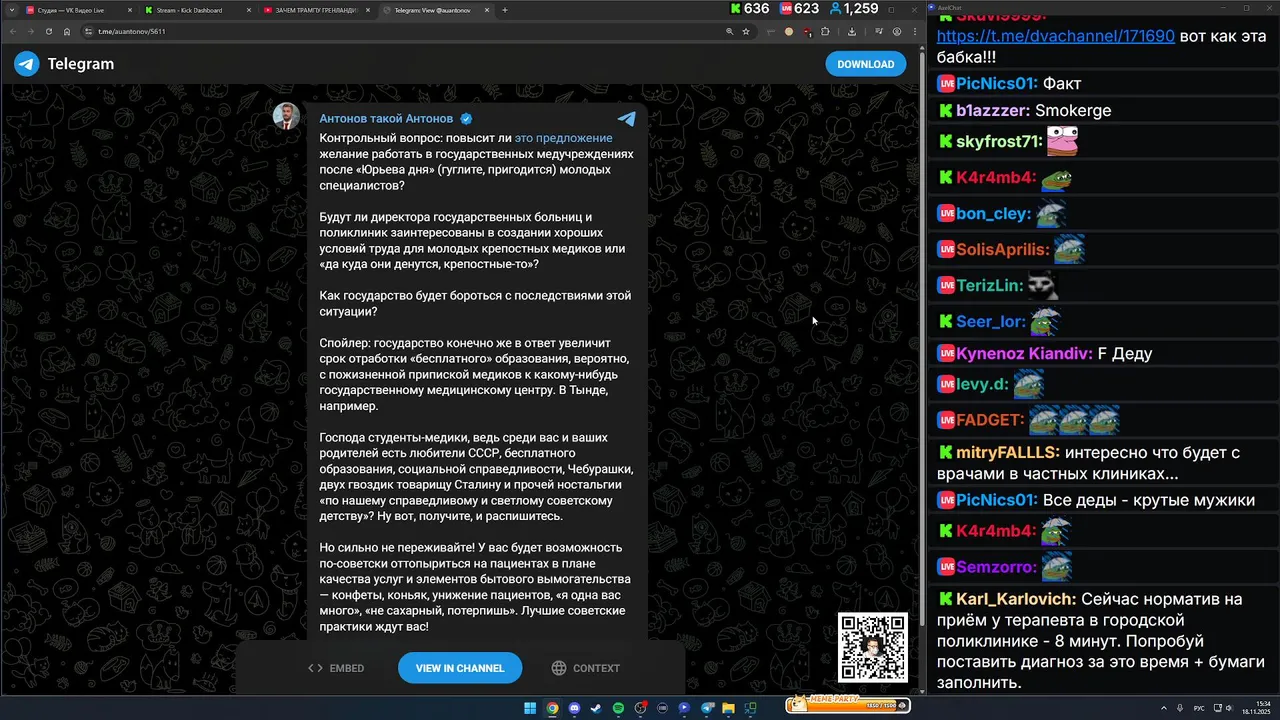Click username bon_cley in chat
This screenshot has height=720, width=1280.
993,214
